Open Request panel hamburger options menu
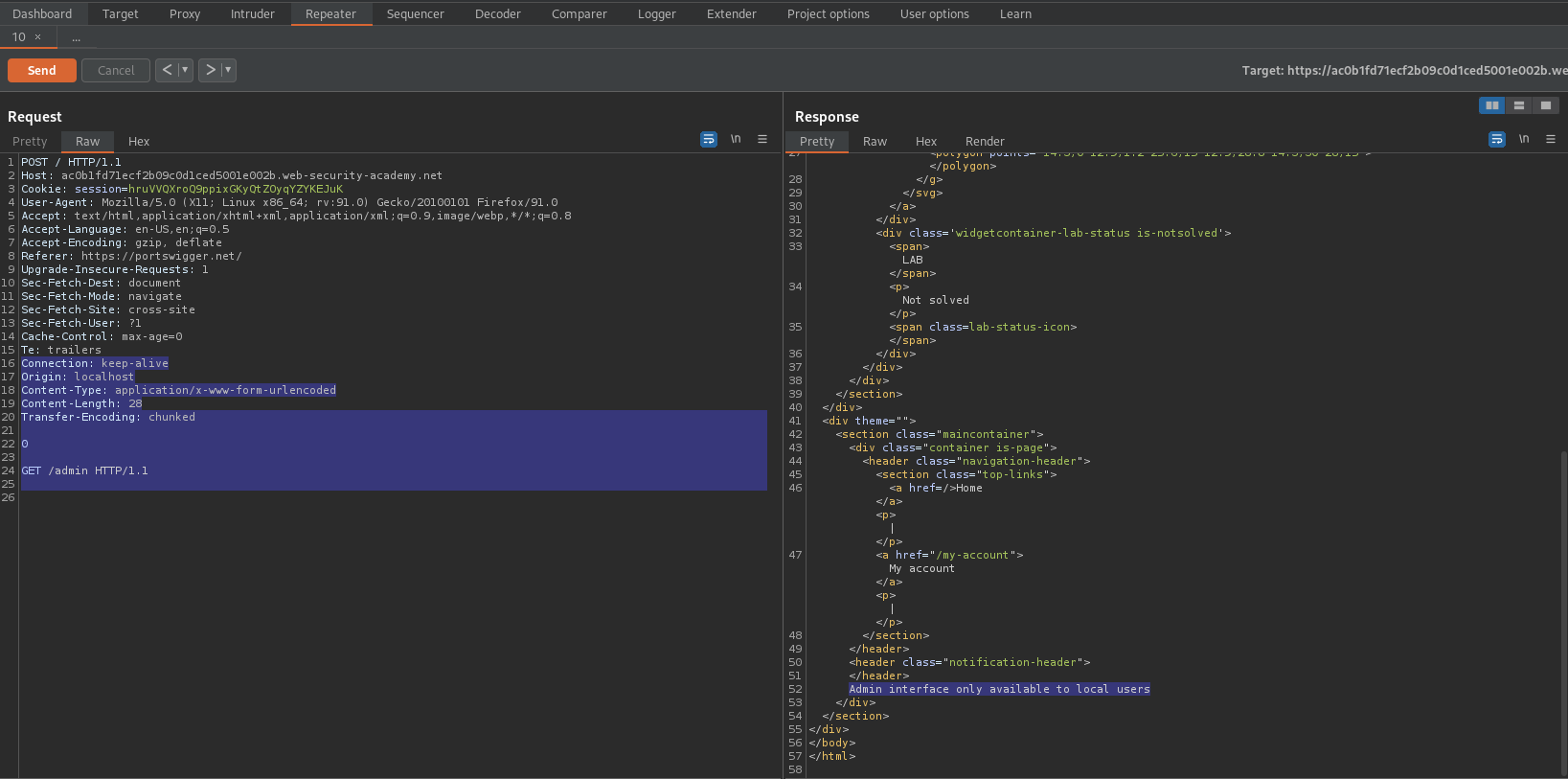The image size is (1568, 779). click(762, 139)
